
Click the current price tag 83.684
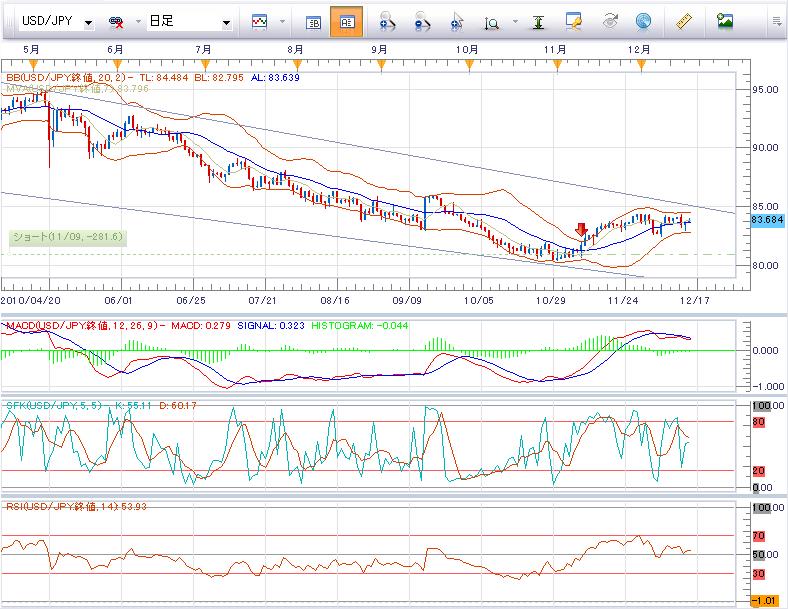[x=767, y=220]
